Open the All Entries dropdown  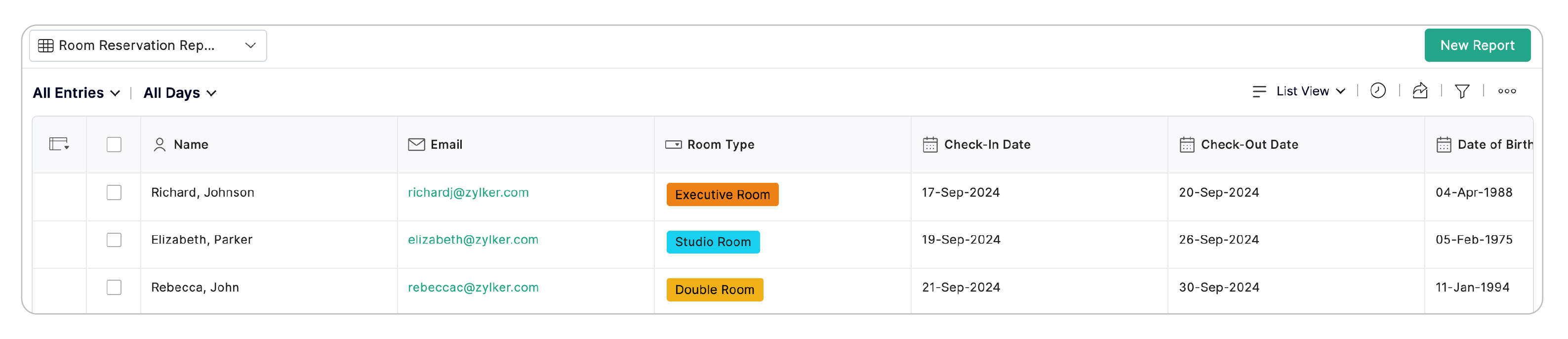click(76, 93)
